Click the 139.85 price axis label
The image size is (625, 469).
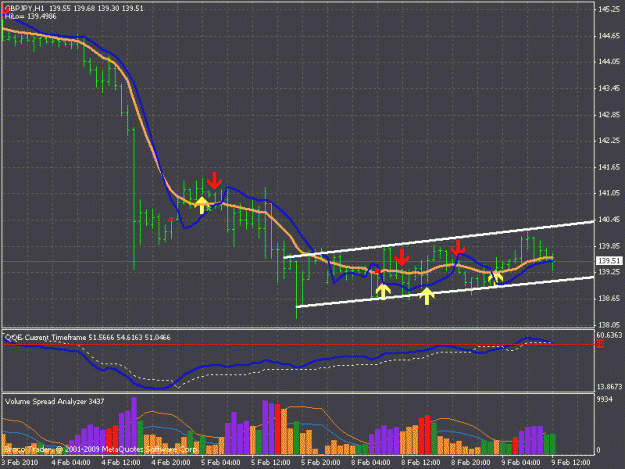click(609, 246)
